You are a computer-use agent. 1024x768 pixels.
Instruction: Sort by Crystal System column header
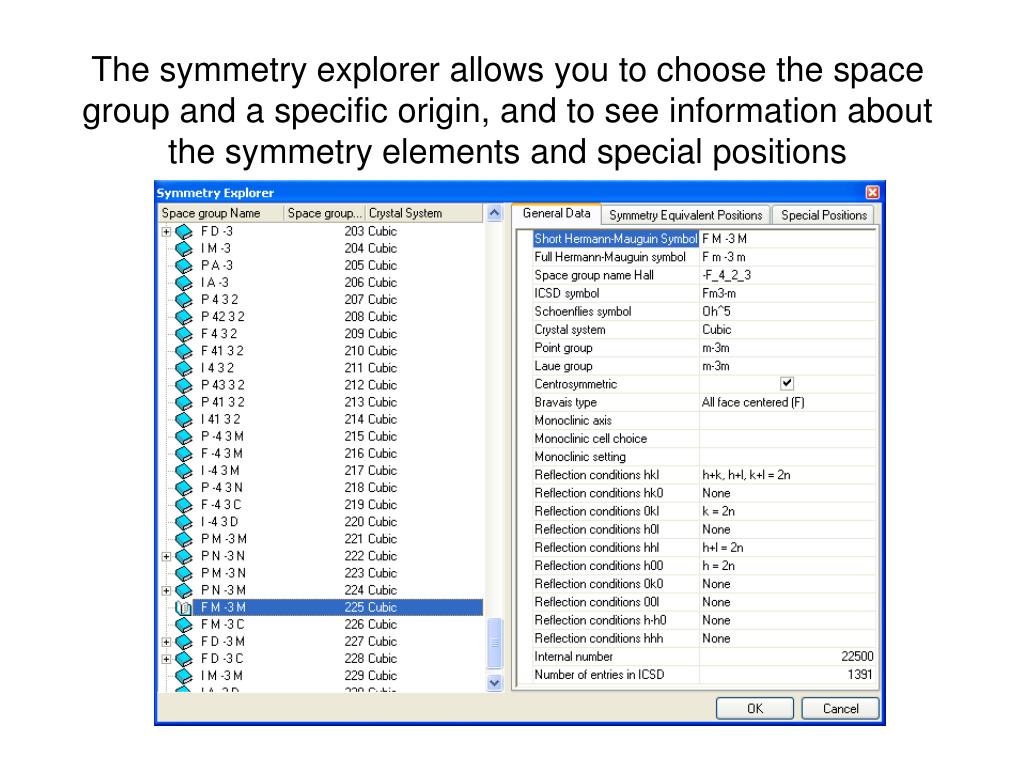coord(423,214)
